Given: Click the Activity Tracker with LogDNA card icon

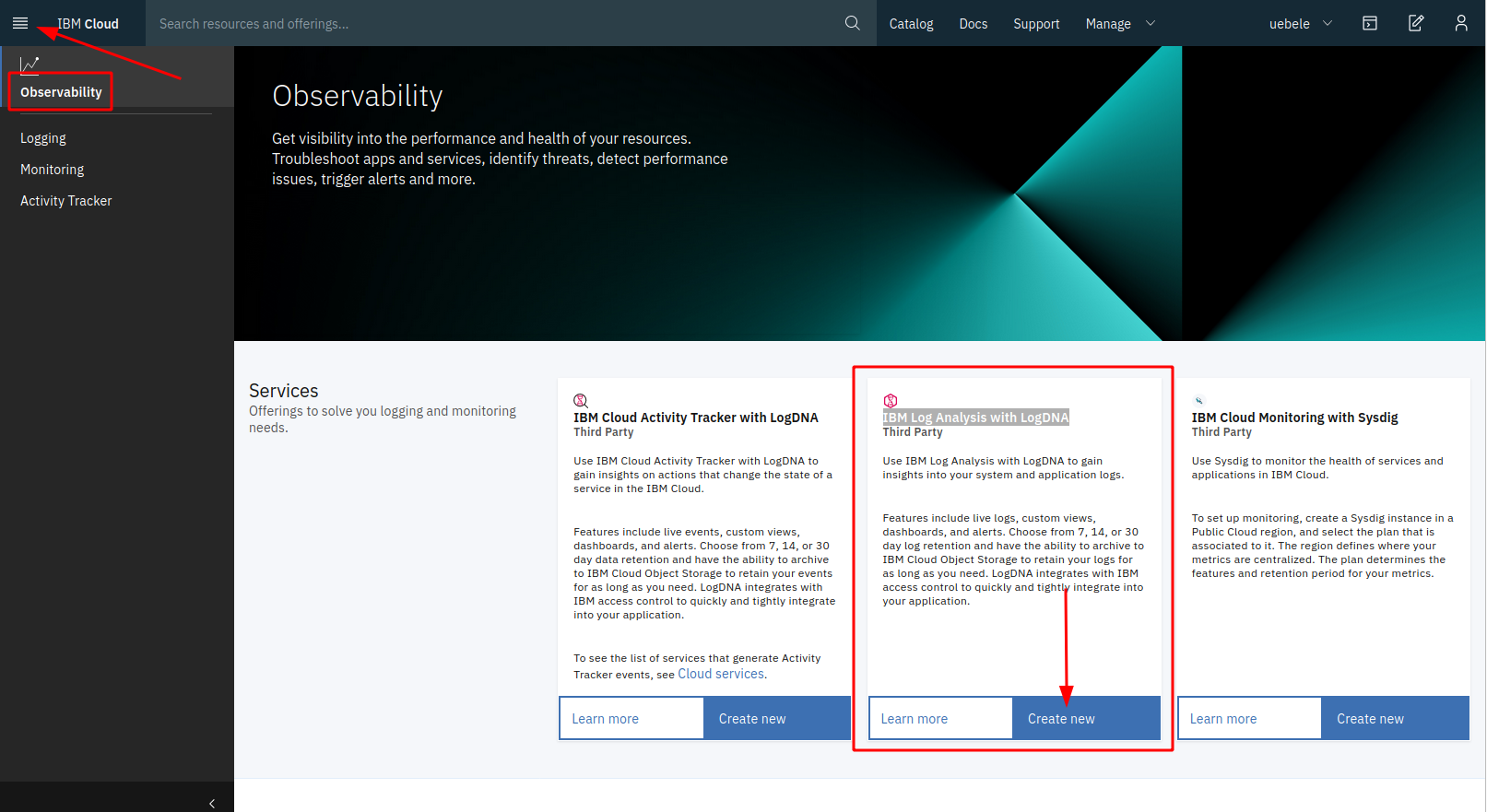Looking at the screenshot, I should (581, 401).
